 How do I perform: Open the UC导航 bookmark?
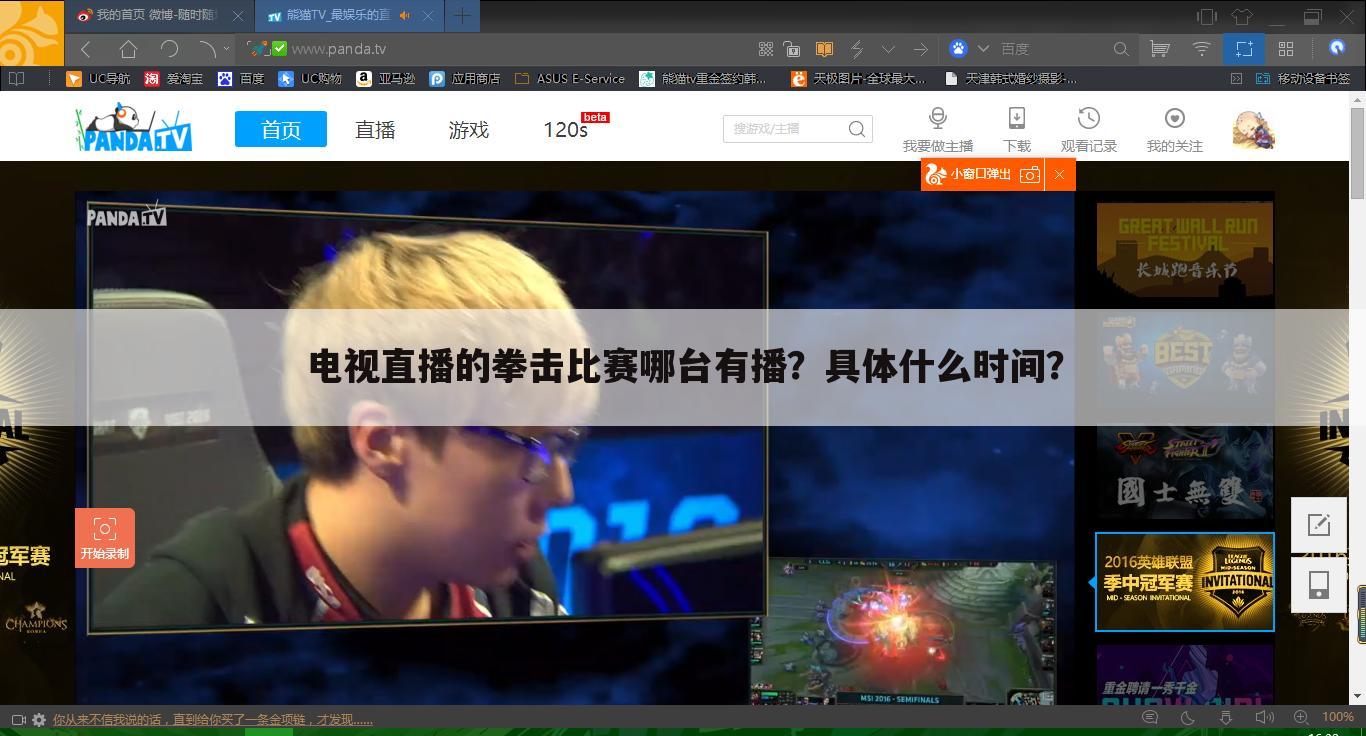tap(99, 78)
